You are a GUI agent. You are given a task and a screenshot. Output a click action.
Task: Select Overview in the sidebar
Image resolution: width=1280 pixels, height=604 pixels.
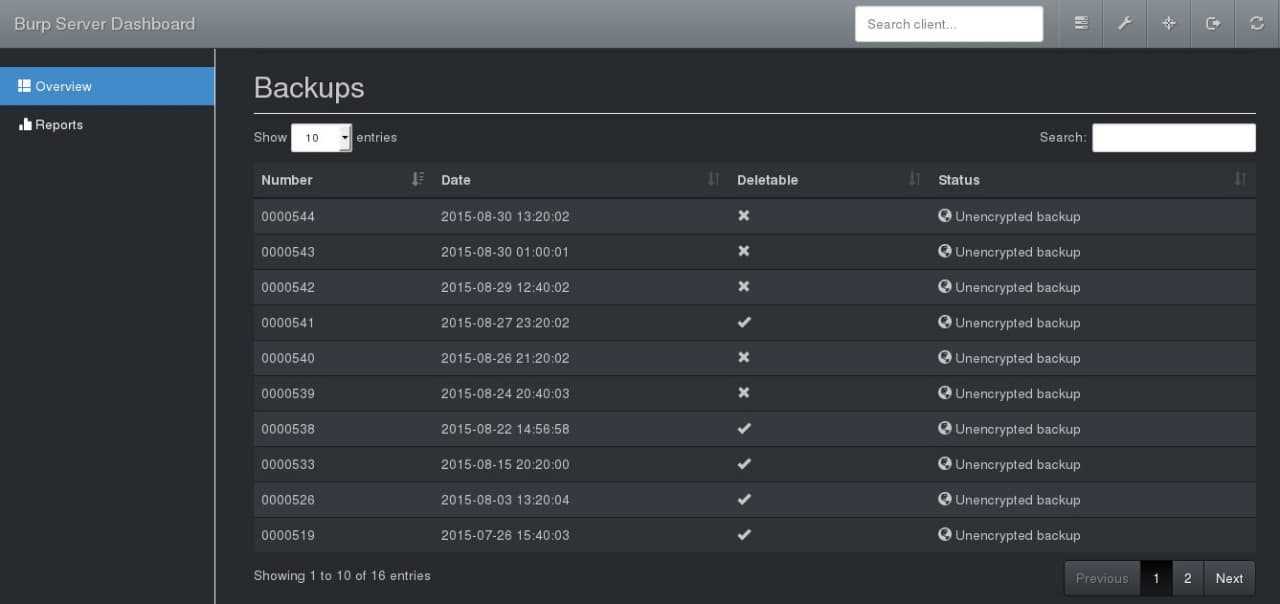[107, 86]
